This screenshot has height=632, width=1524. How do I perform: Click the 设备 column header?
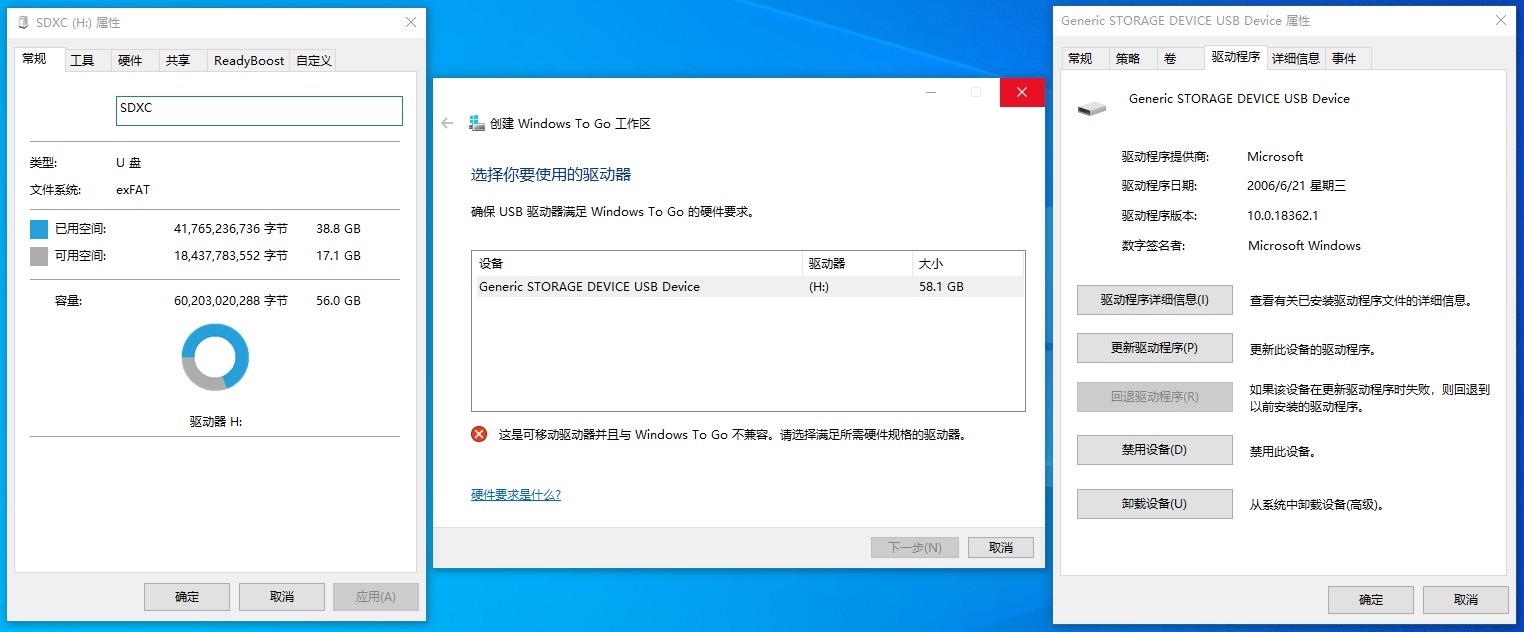point(638,264)
